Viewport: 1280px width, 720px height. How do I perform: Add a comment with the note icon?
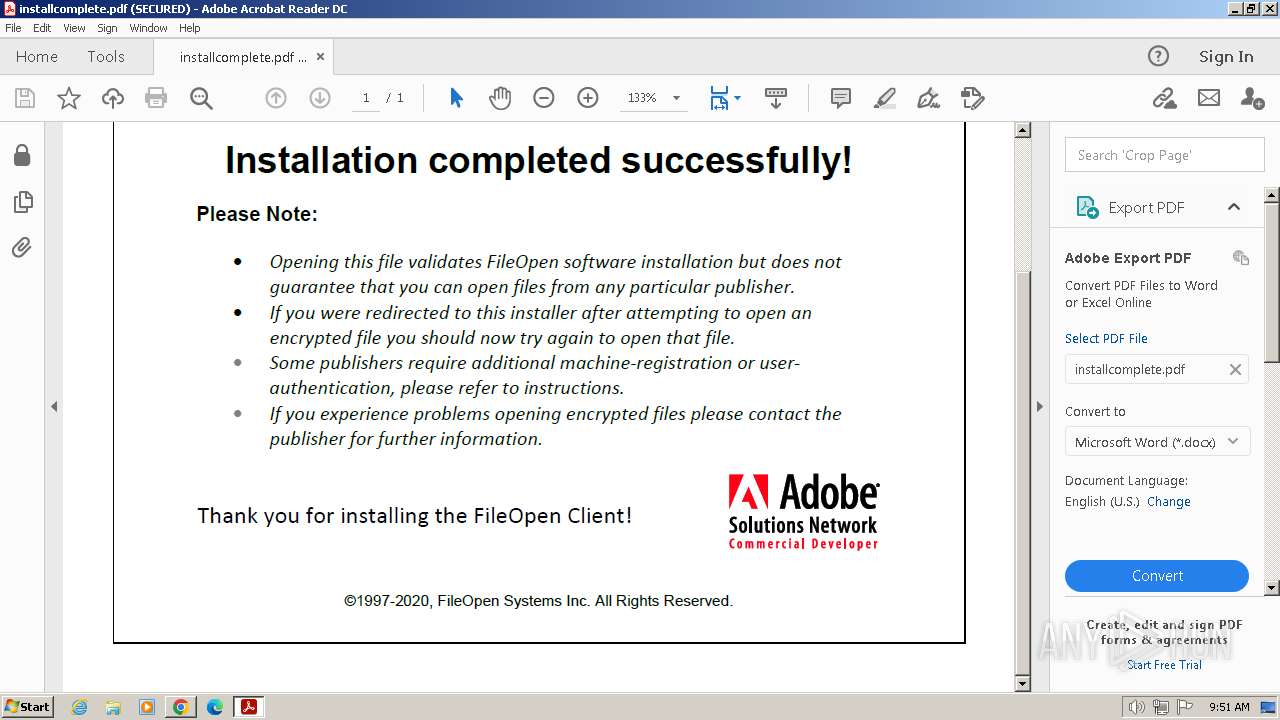pyautogui.click(x=841, y=98)
